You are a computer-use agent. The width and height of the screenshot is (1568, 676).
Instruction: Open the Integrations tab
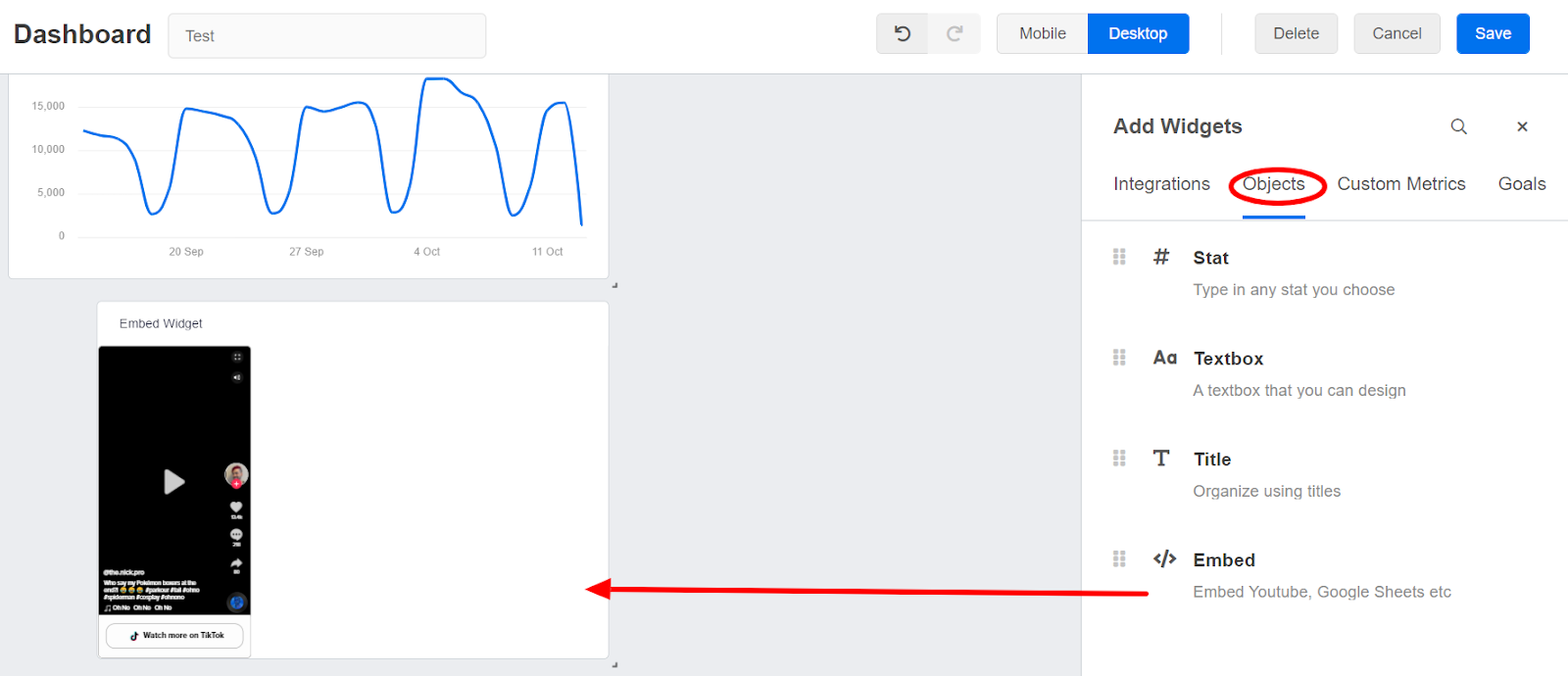tap(1161, 183)
